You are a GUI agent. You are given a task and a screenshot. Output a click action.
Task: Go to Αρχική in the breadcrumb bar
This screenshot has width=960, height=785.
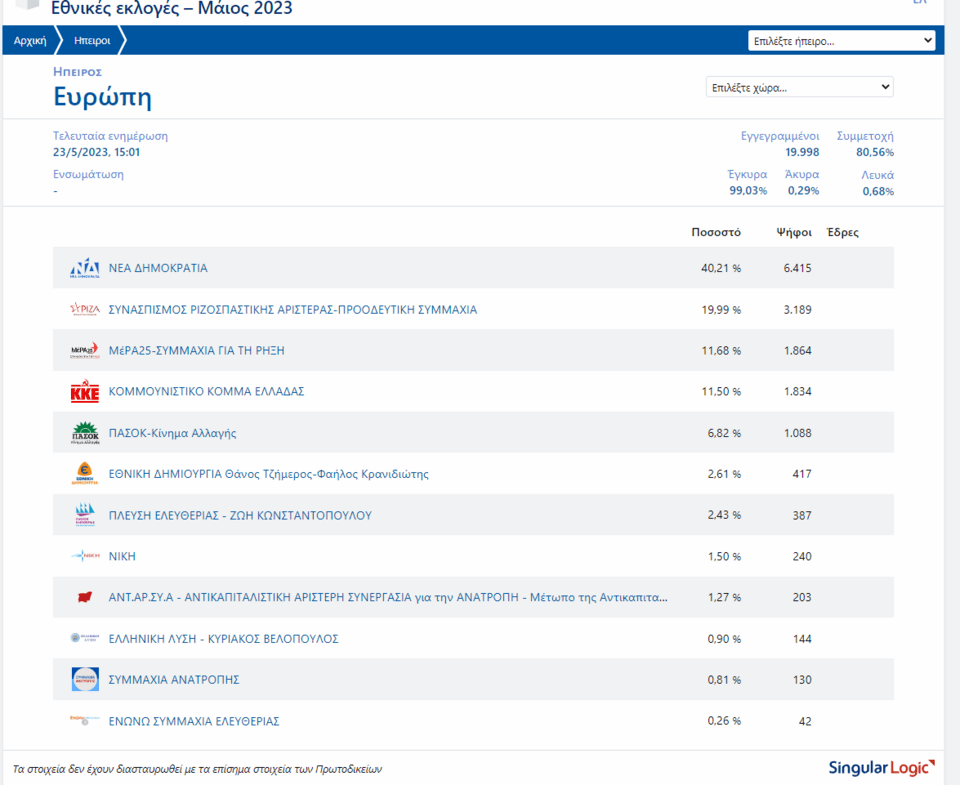(x=30, y=41)
